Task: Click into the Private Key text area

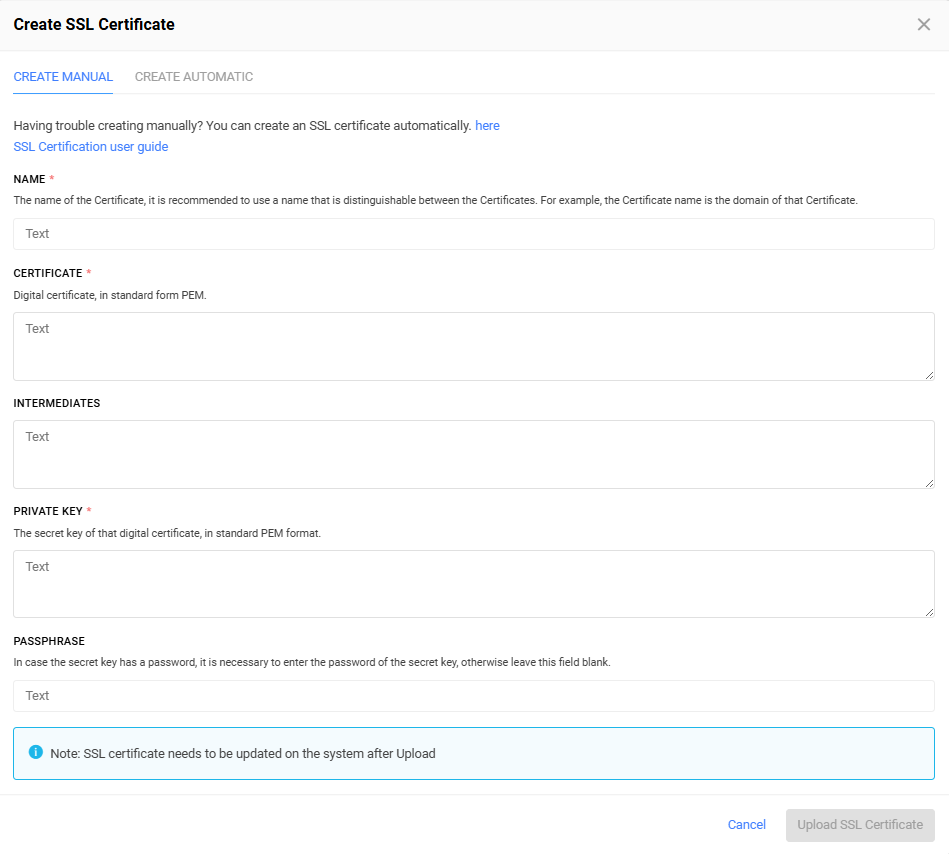Action: click(x=474, y=584)
